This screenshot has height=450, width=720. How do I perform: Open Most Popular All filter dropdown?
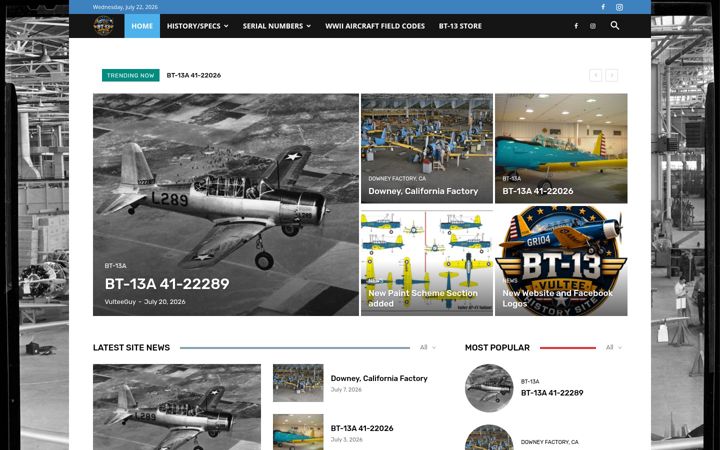[x=613, y=348]
